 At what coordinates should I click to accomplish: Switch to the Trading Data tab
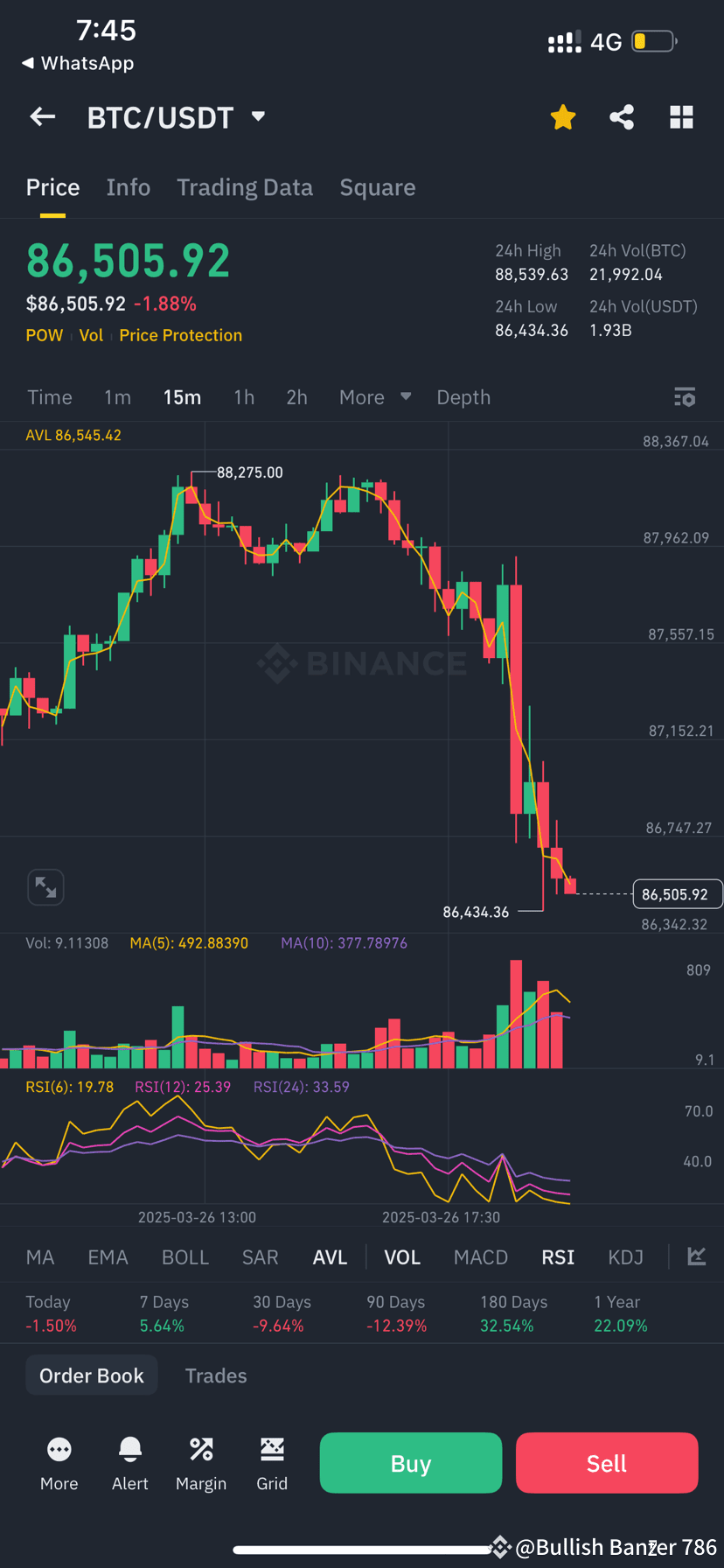click(245, 186)
